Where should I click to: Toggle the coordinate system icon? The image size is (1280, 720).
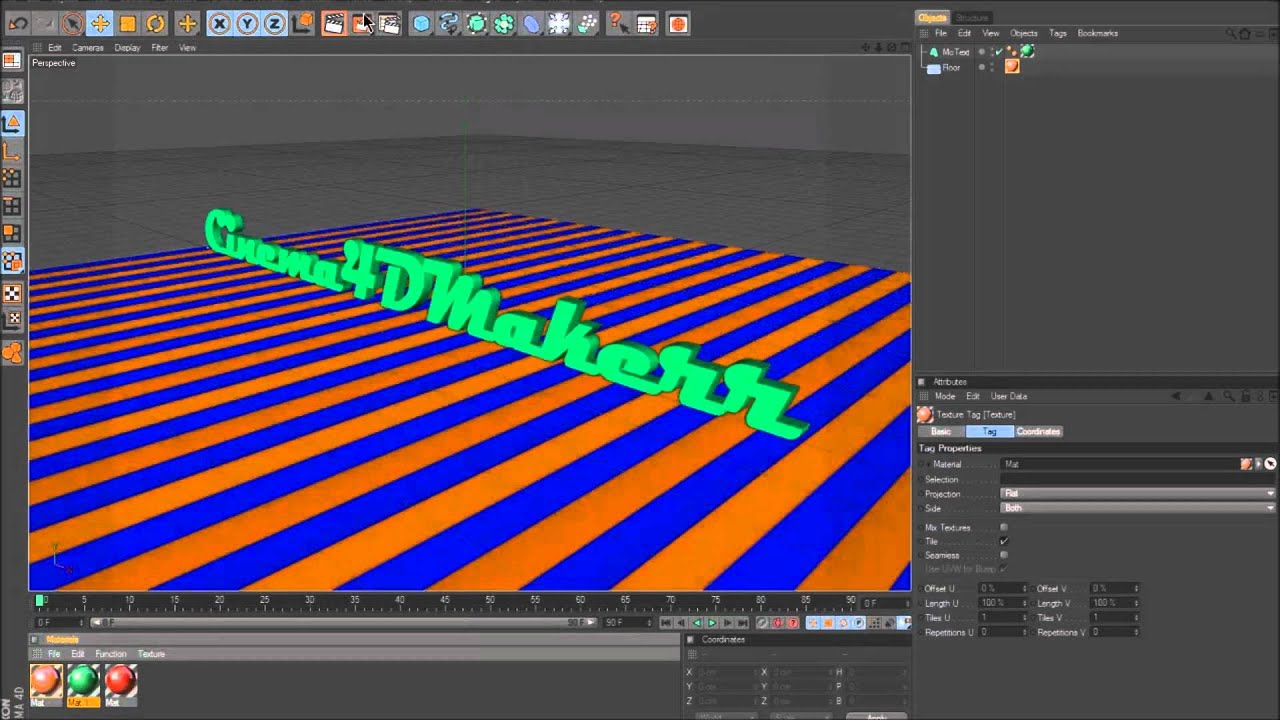click(x=303, y=23)
